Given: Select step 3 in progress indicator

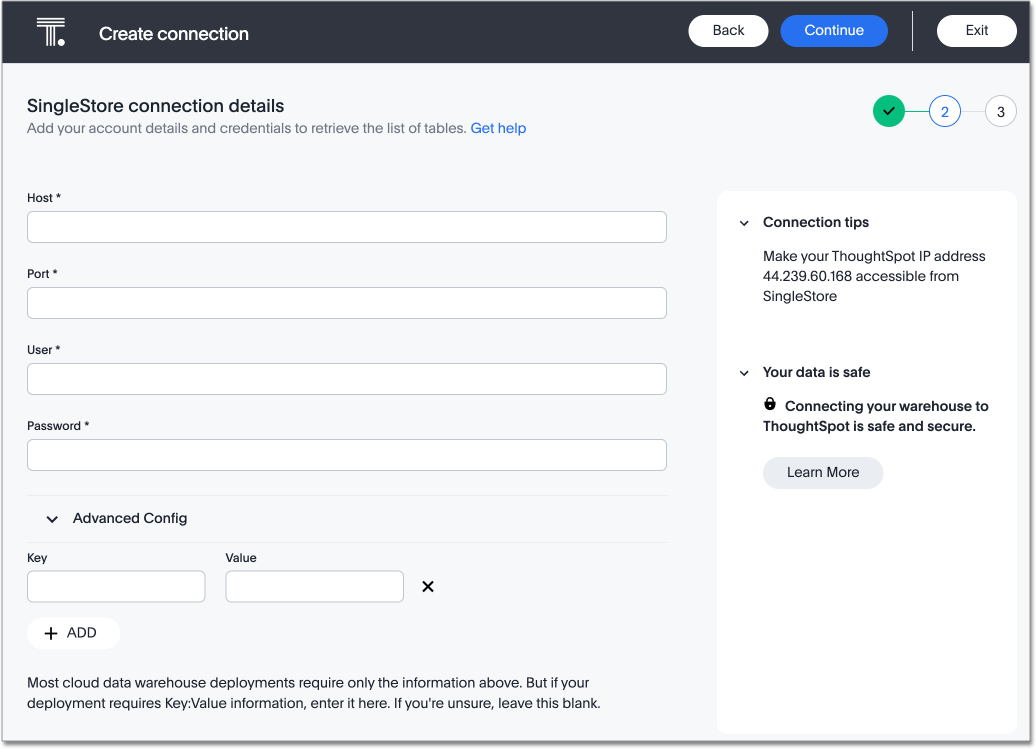Looking at the screenshot, I should (1000, 111).
